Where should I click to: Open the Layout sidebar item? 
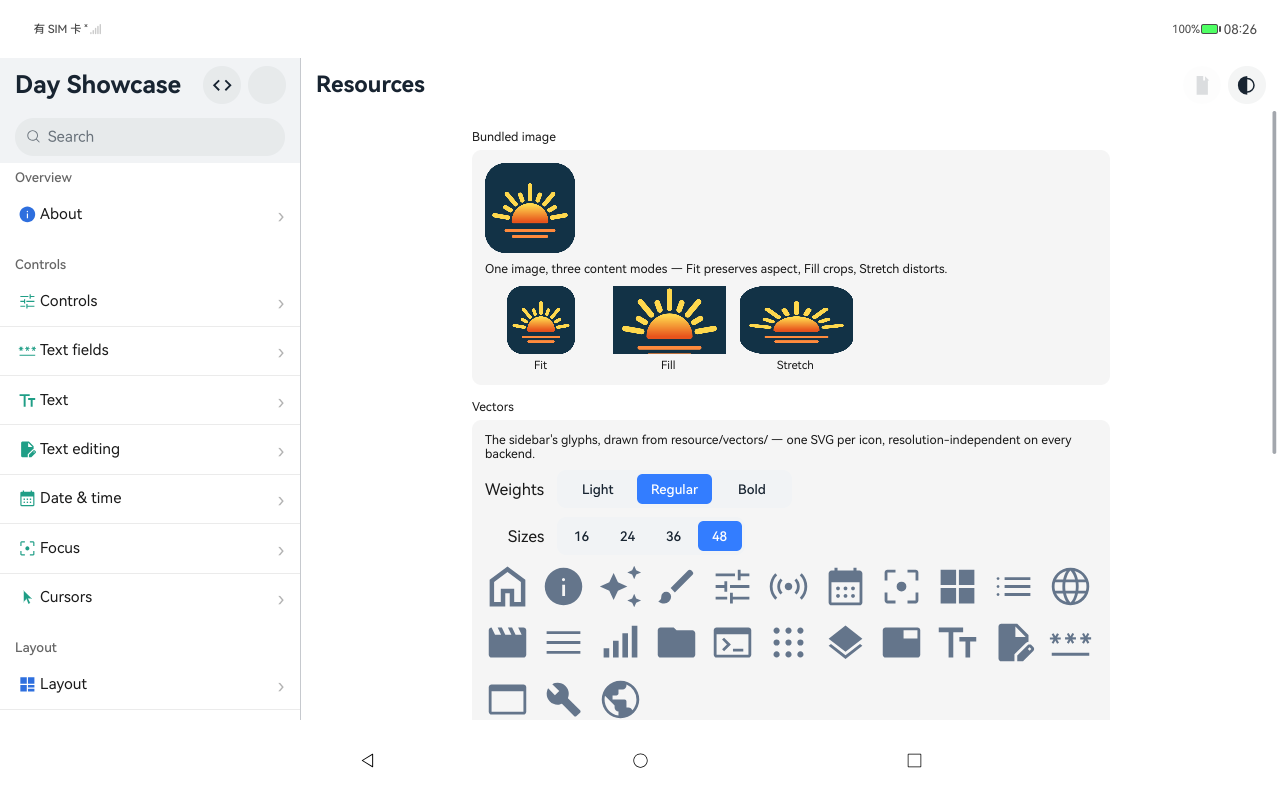(150, 684)
